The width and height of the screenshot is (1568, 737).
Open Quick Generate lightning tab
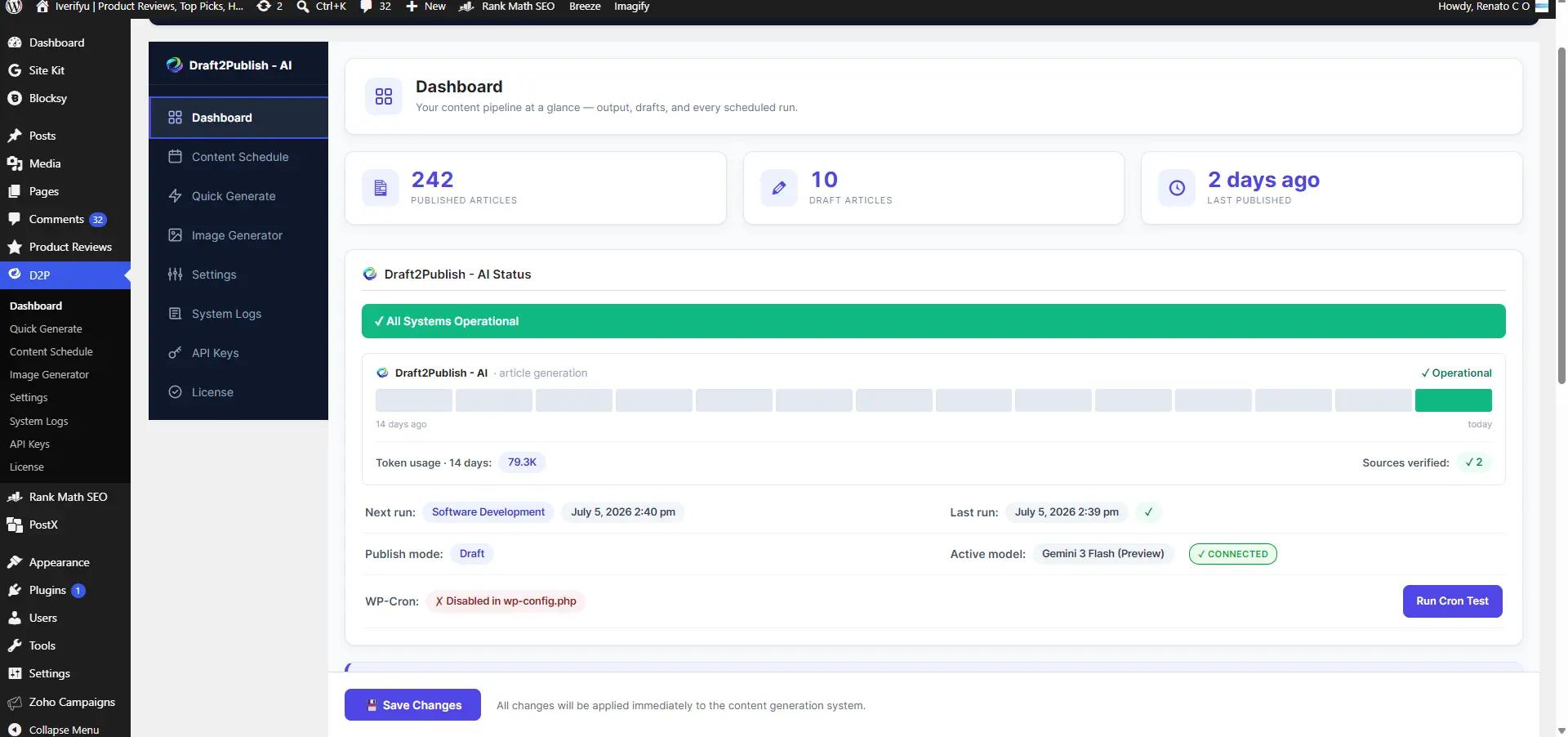[238, 196]
